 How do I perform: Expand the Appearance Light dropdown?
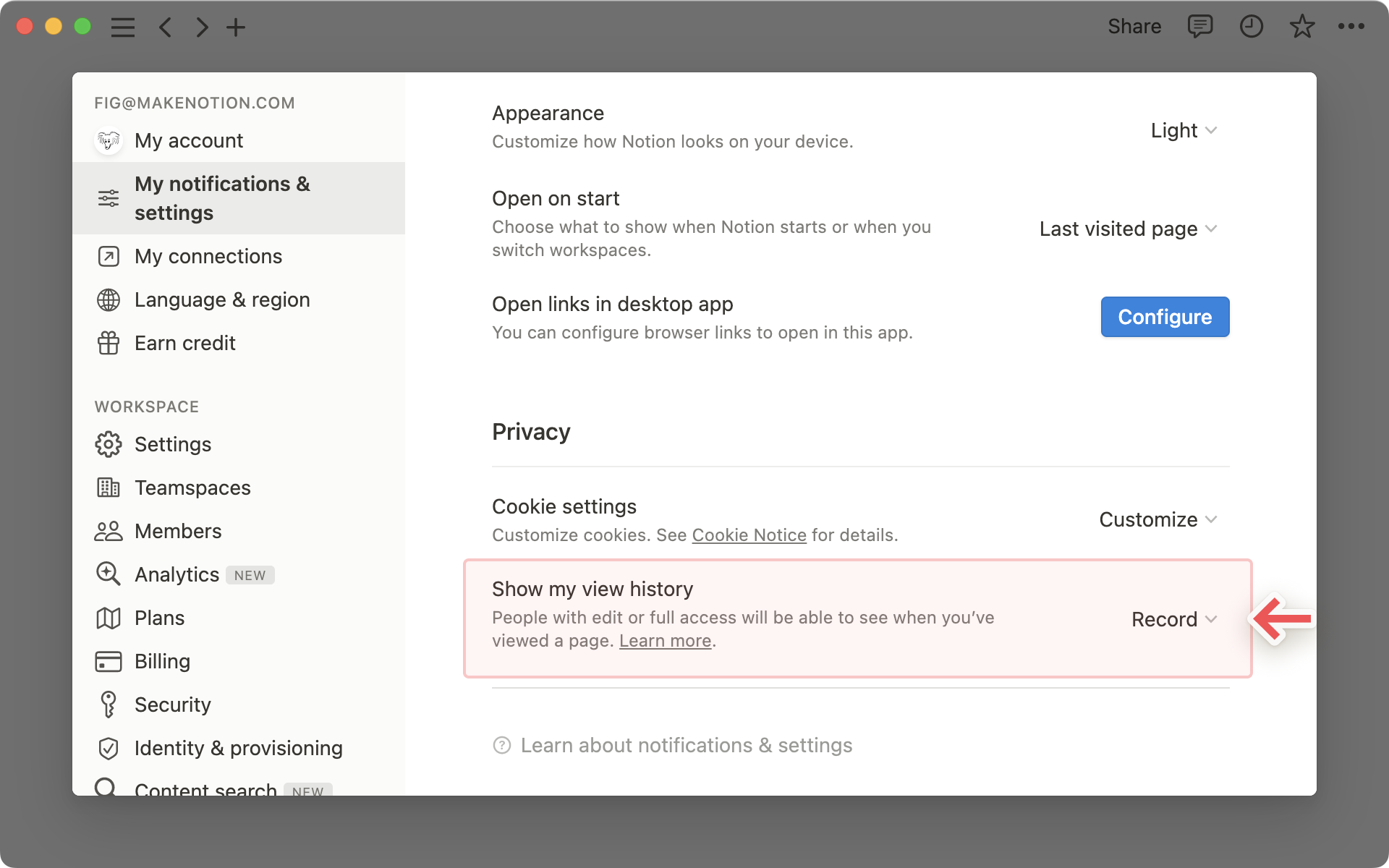click(1184, 130)
